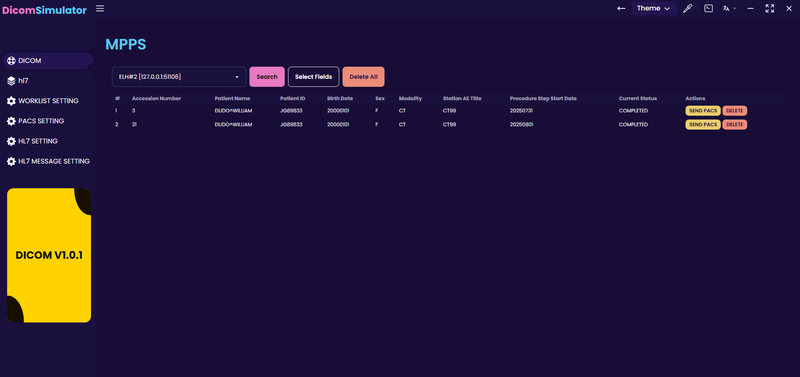Click the Current Status column header

tap(638, 98)
